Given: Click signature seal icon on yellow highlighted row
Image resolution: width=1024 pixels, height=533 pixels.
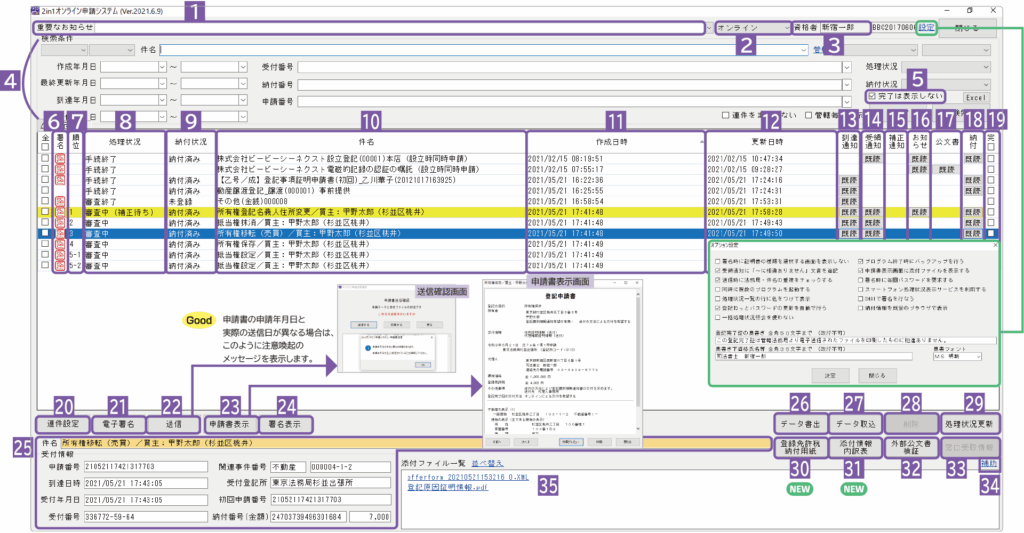Looking at the screenshot, I should click(x=61, y=212).
